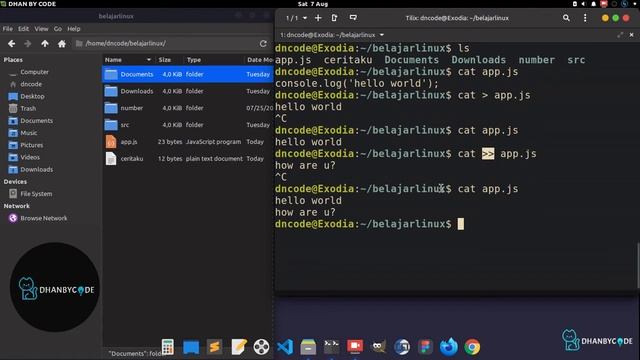Select the ceritaku text document
The height and width of the screenshot is (360, 640).
(187, 158)
